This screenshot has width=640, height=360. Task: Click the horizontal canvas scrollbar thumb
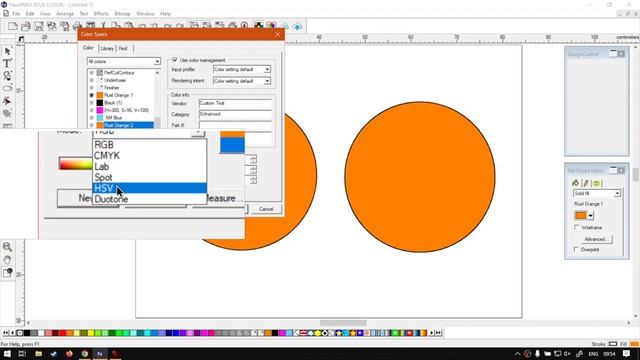(x=343, y=323)
